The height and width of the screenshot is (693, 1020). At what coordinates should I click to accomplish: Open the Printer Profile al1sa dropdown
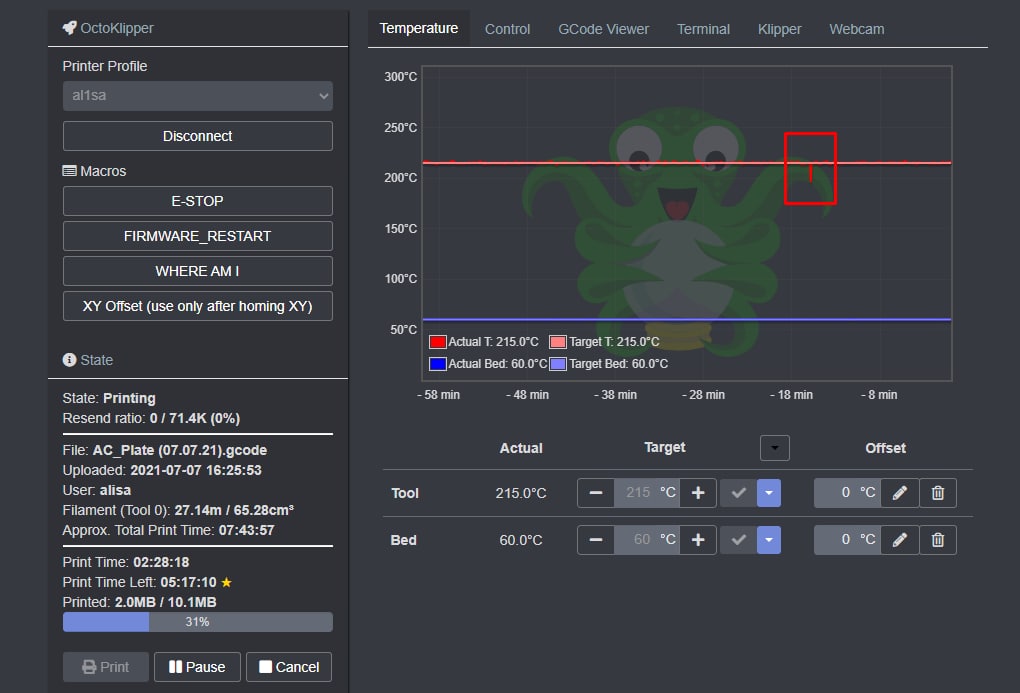[x=198, y=96]
